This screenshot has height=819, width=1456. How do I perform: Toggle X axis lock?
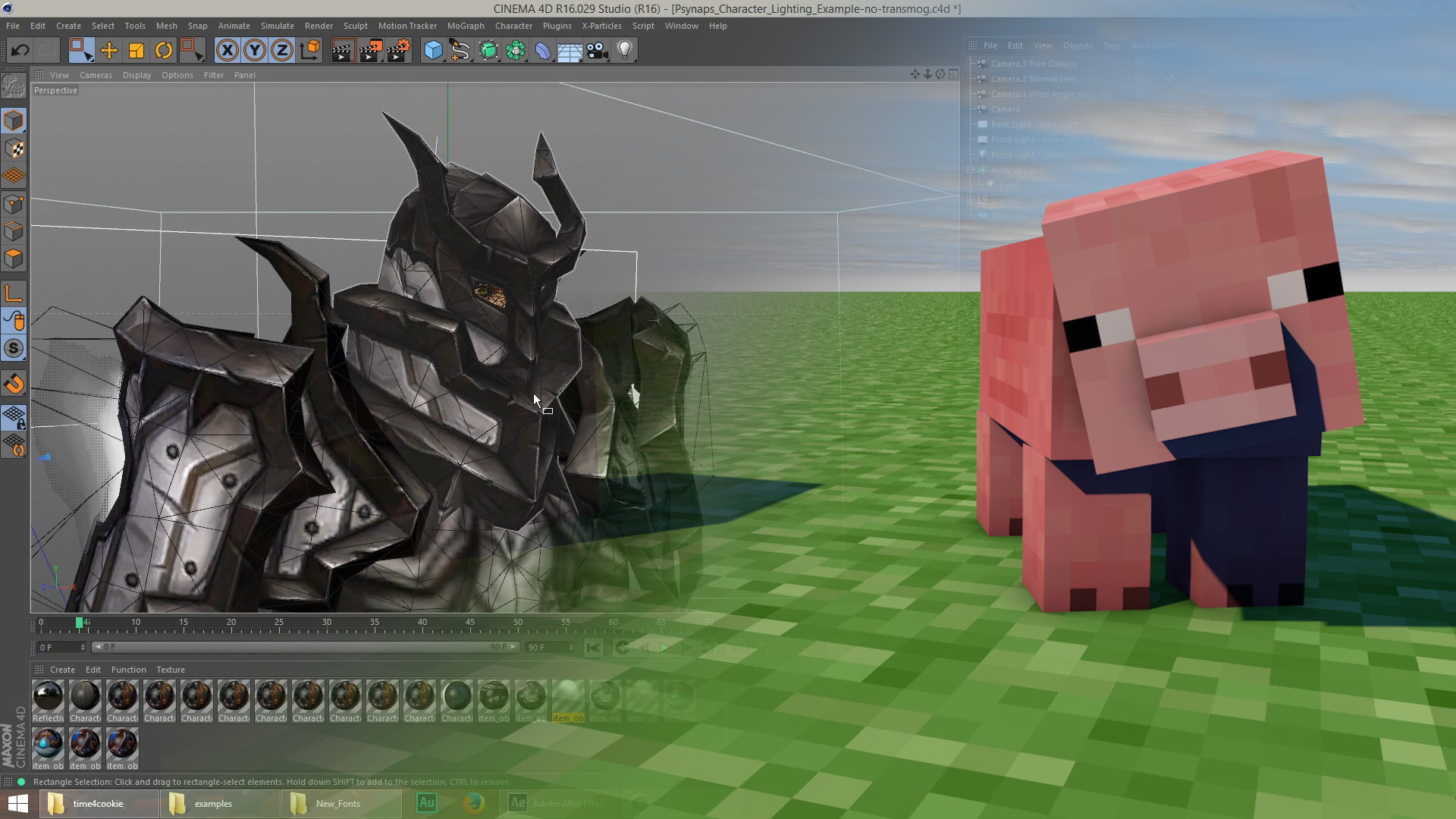[227, 51]
